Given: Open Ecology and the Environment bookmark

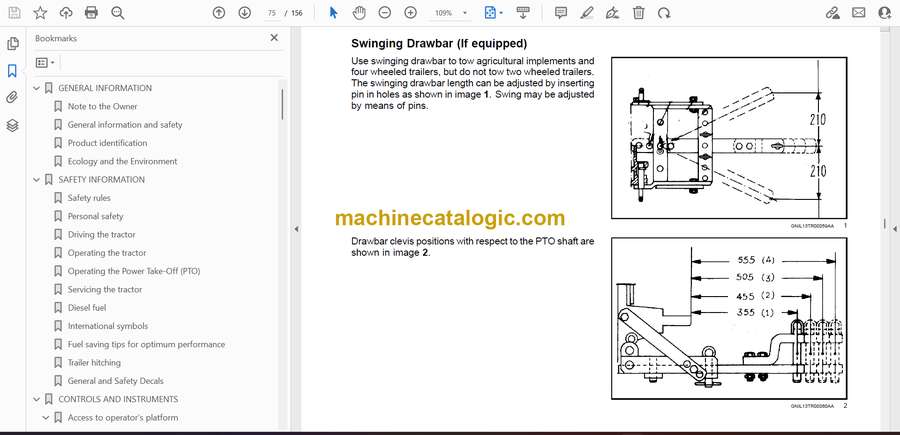Looking at the screenshot, I should (122, 161).
